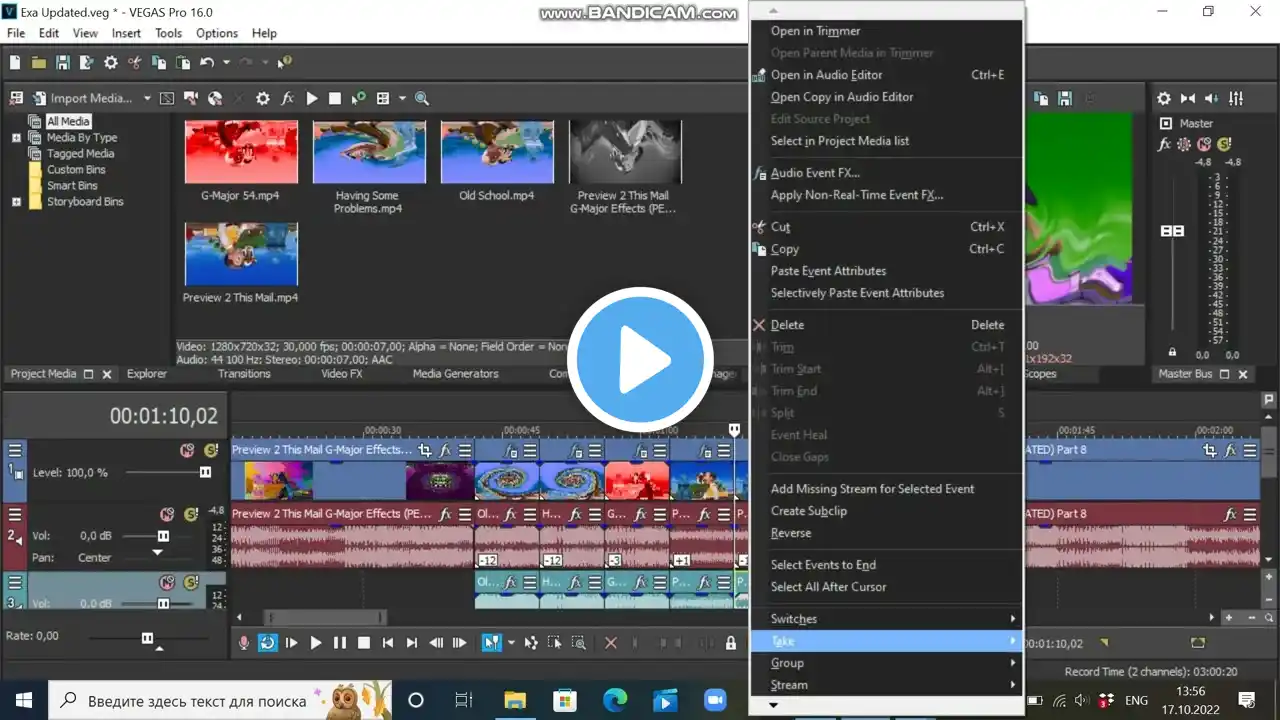Viewport: 1280px width, 720px height.
Task: Click the What's This help cursor icon
Action: coord(285,63)
